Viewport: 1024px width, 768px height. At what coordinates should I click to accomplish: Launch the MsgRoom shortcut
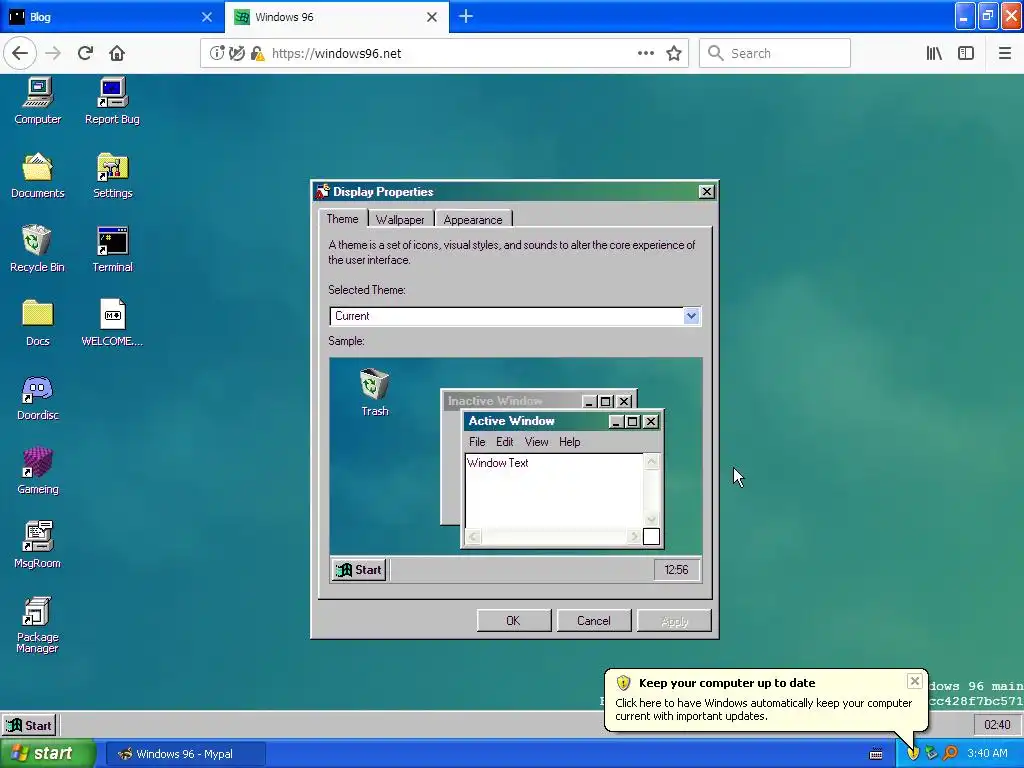pos(37,545)
